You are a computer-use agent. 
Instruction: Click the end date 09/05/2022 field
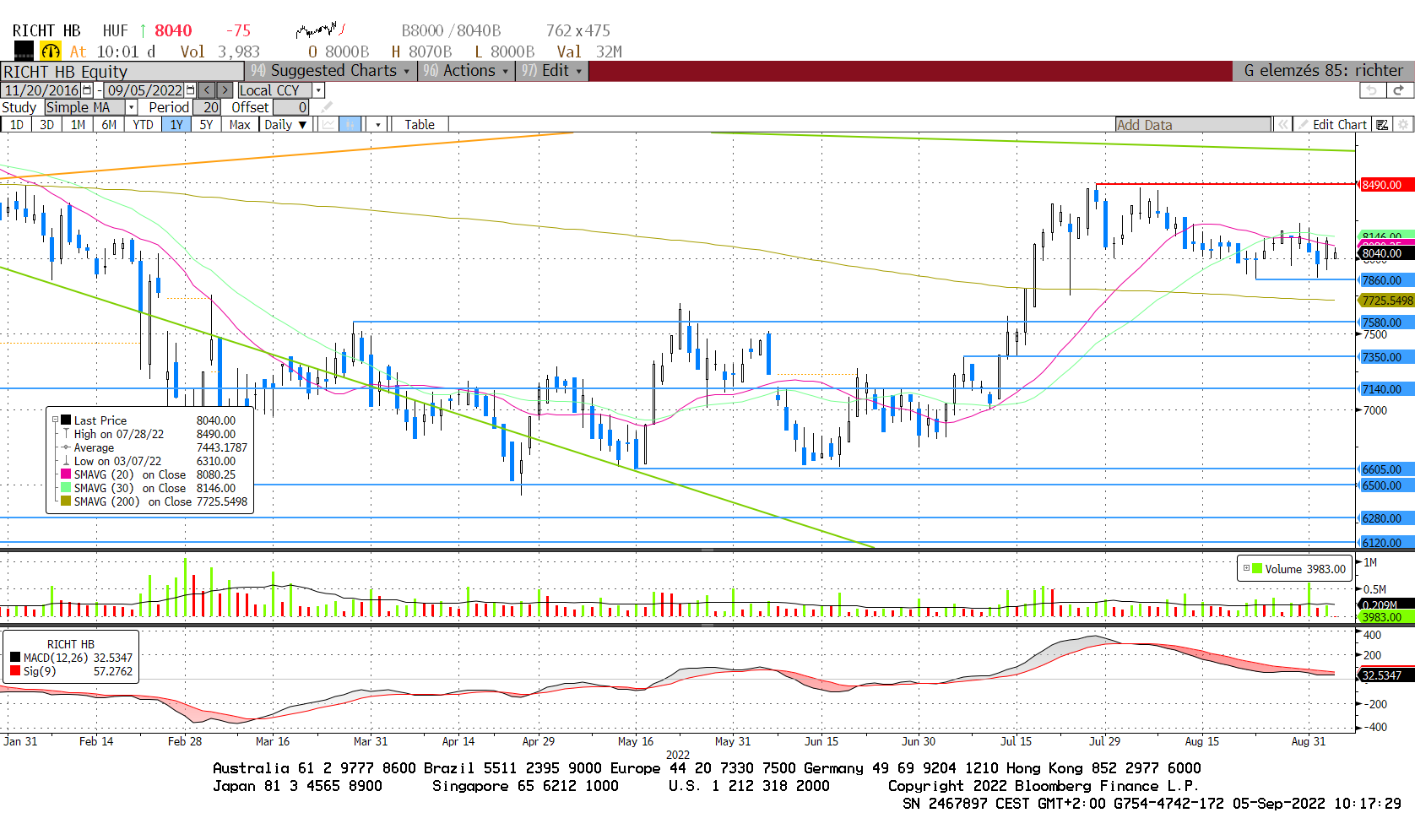144,90
